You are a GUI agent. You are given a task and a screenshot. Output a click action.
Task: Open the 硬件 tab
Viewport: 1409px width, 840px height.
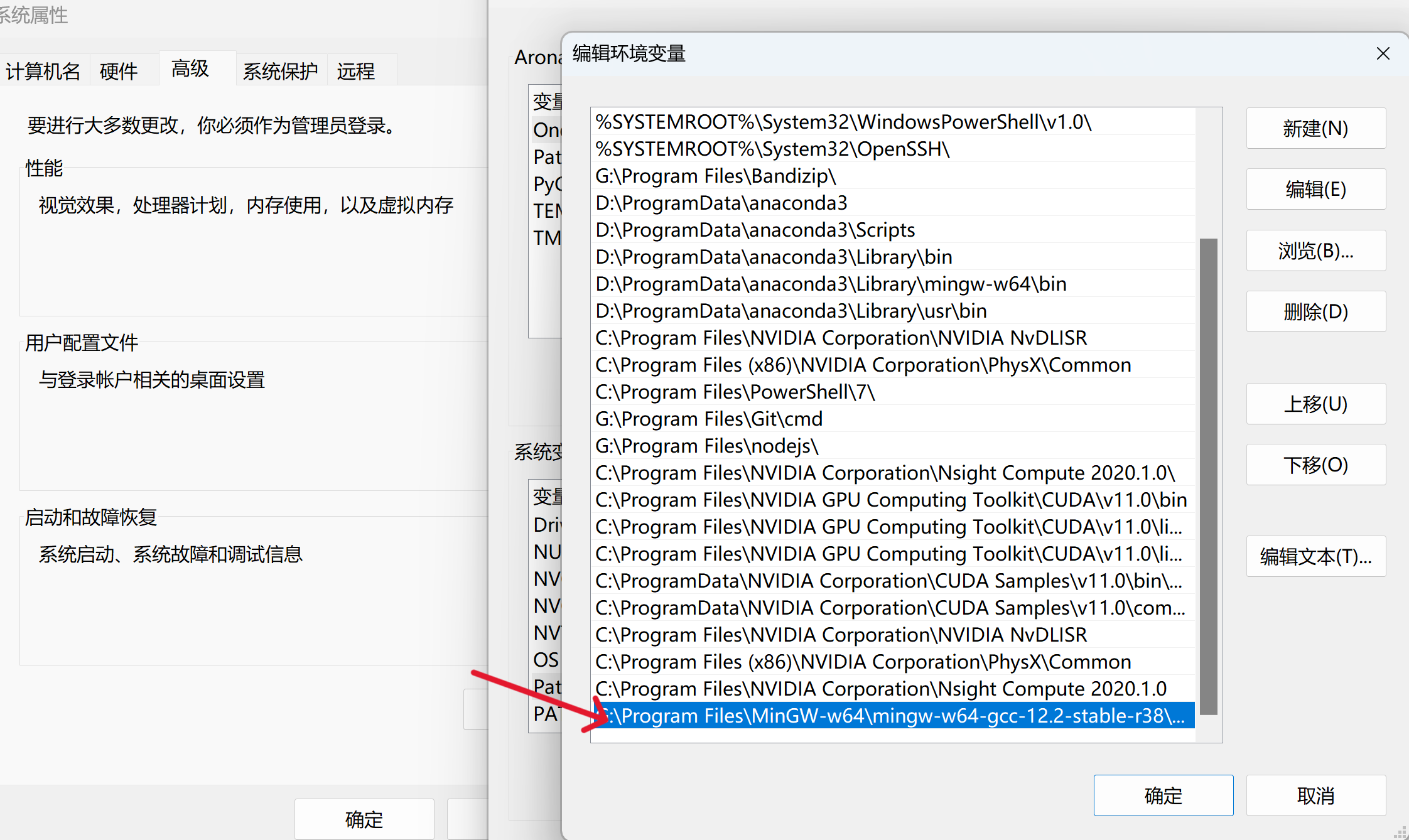point(119,72)
